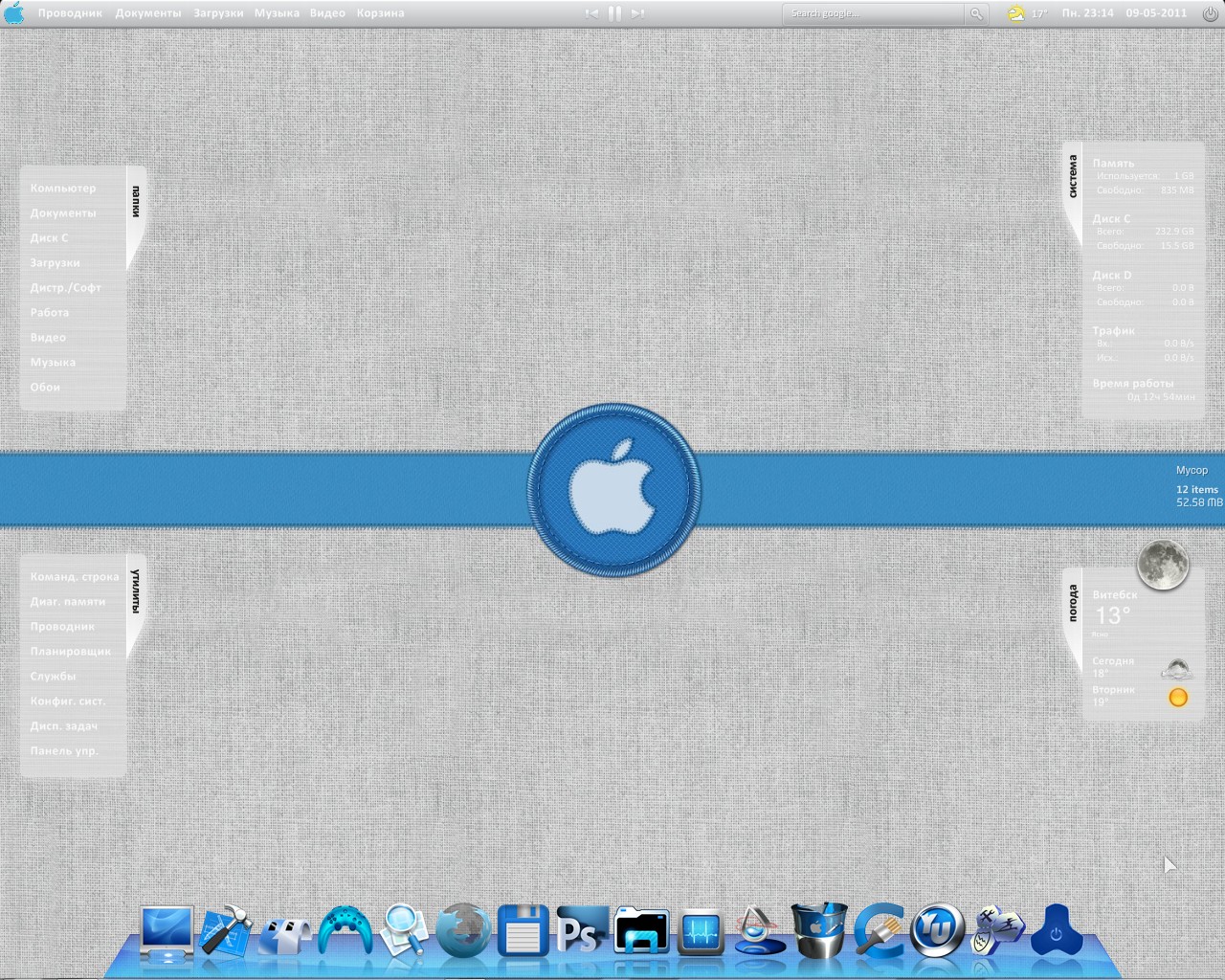The image size is (1225, 980).
Task: Click the Сегодня forecast cloud icon
Action: point(1177,668)
